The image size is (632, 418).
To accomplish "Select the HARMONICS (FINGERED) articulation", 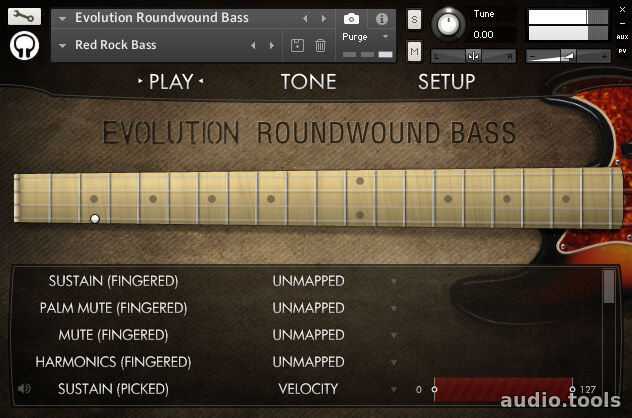I will (x=113, y=362).
